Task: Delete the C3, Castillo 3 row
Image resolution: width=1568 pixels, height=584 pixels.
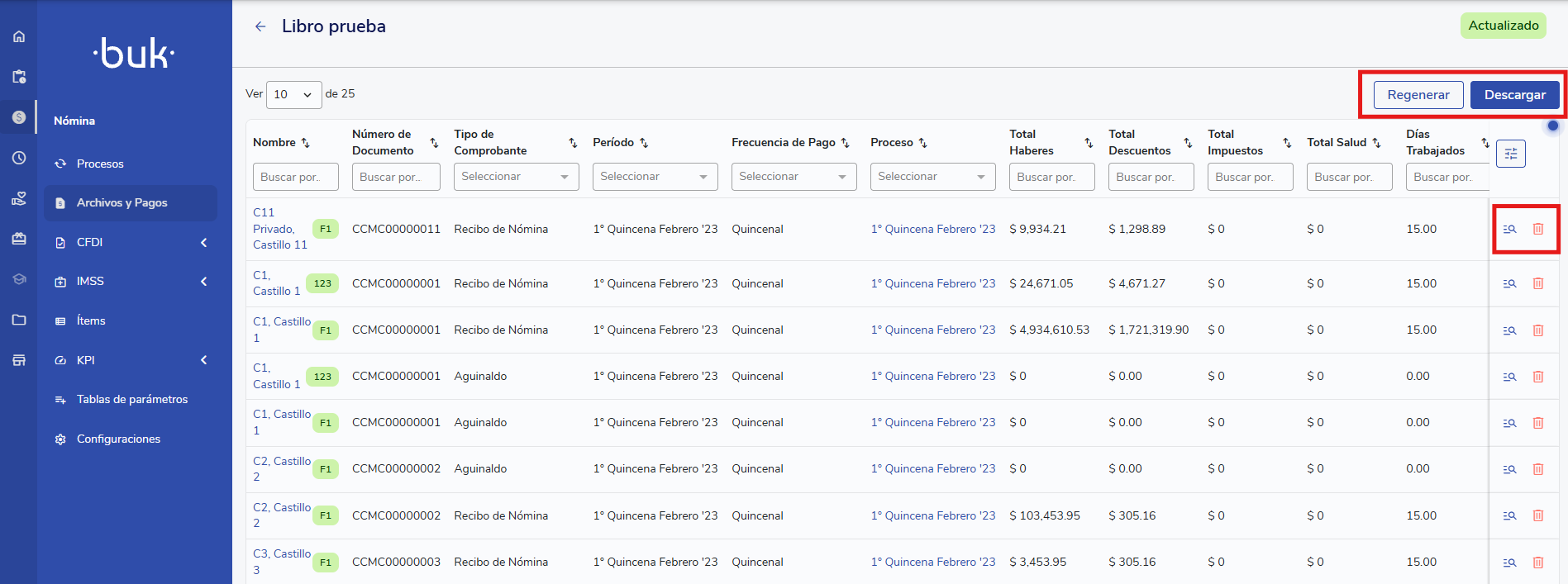Action: (1538, 563)
